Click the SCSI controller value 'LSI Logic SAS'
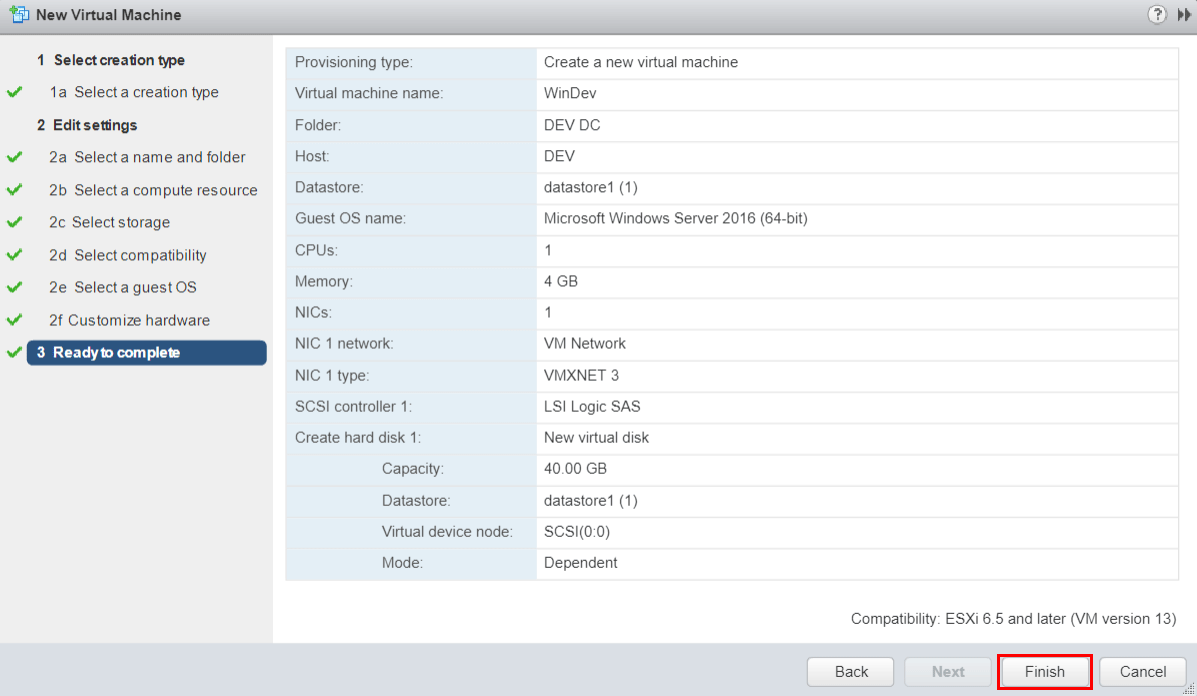This screenshot has width=1197, height=696. (592, 407)
